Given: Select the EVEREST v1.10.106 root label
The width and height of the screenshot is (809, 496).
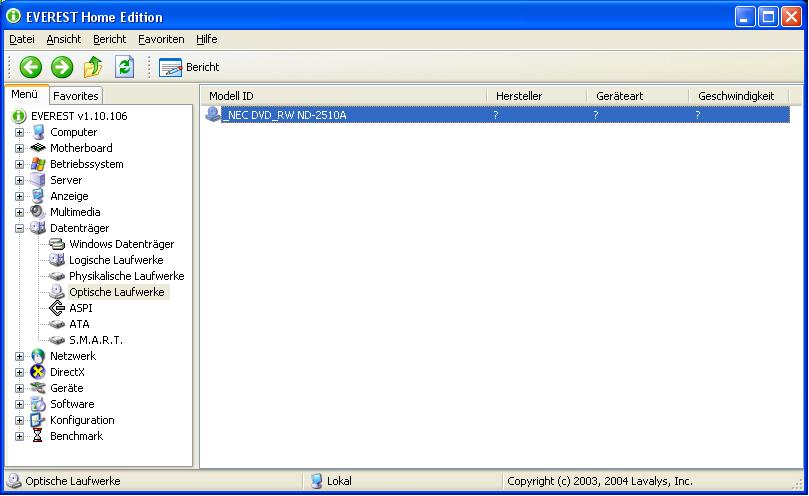Looking at the screenshot, I should pyautogui.click(x=79, y=116).
